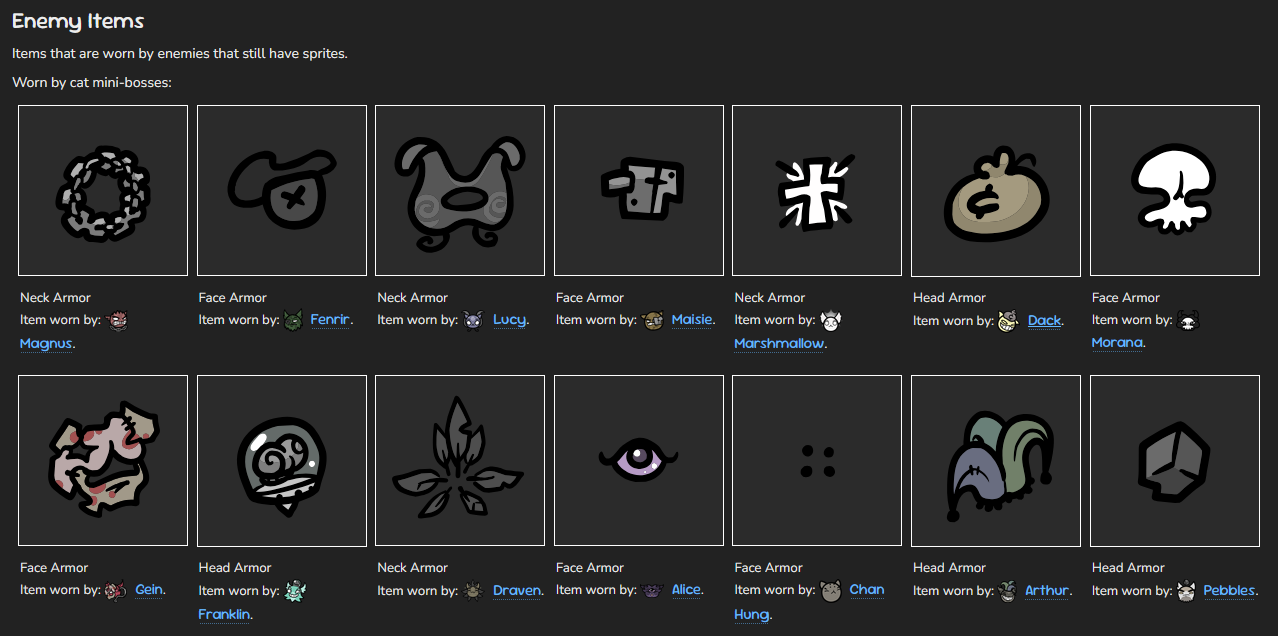
Task: Click the Alice link
Action: [x=686, y=590]
